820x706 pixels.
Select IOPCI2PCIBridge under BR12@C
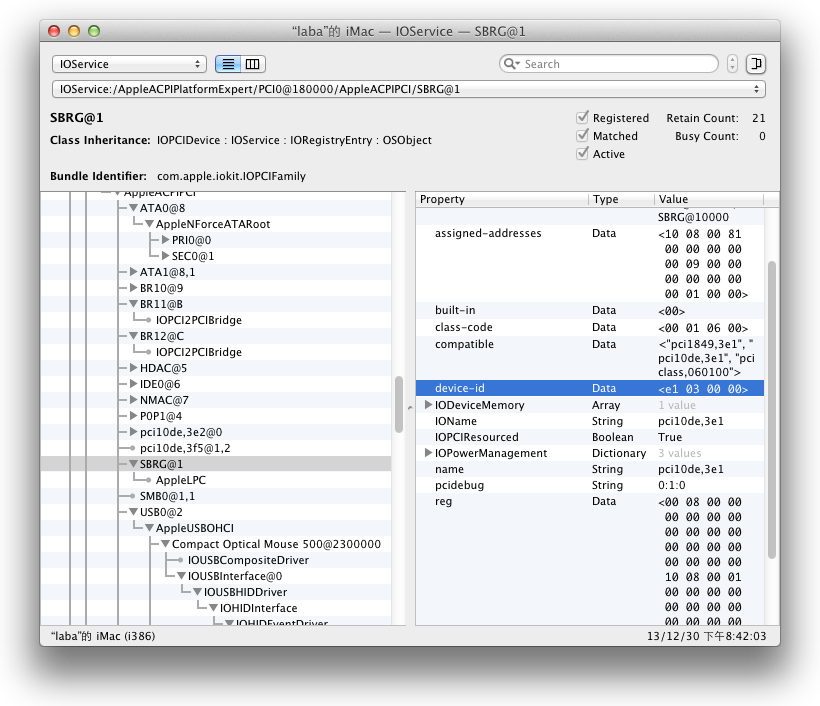(x=199, y=352)
